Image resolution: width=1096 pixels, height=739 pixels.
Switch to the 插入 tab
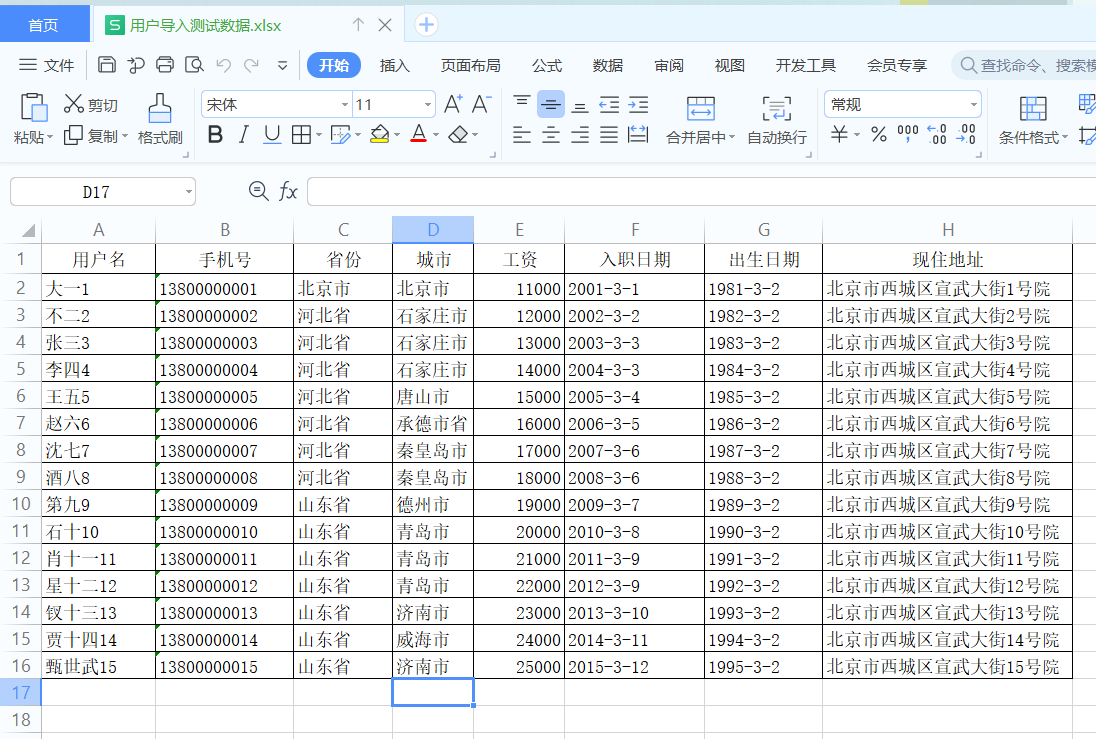[x=394, y=65]
